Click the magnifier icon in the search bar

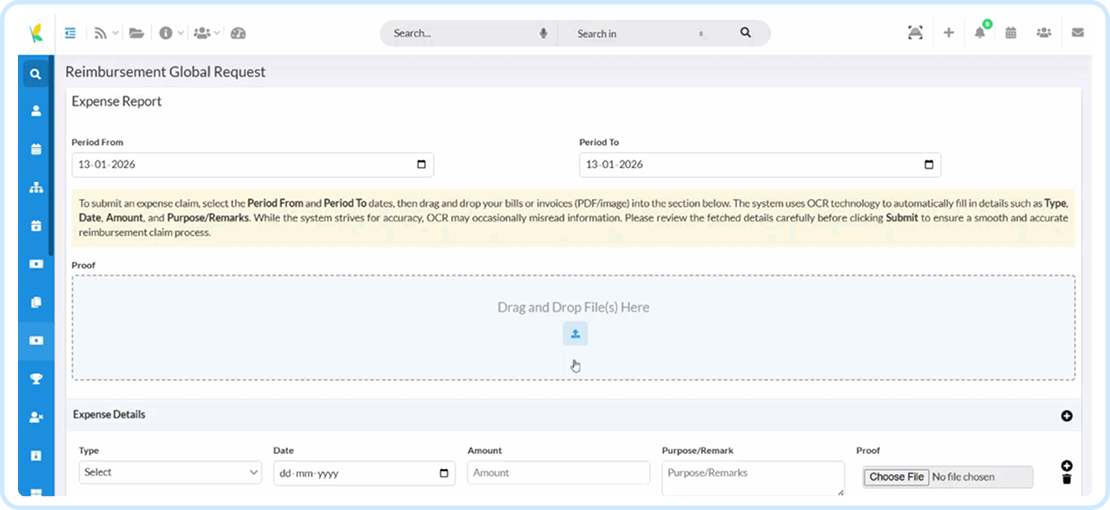[745, 33]
